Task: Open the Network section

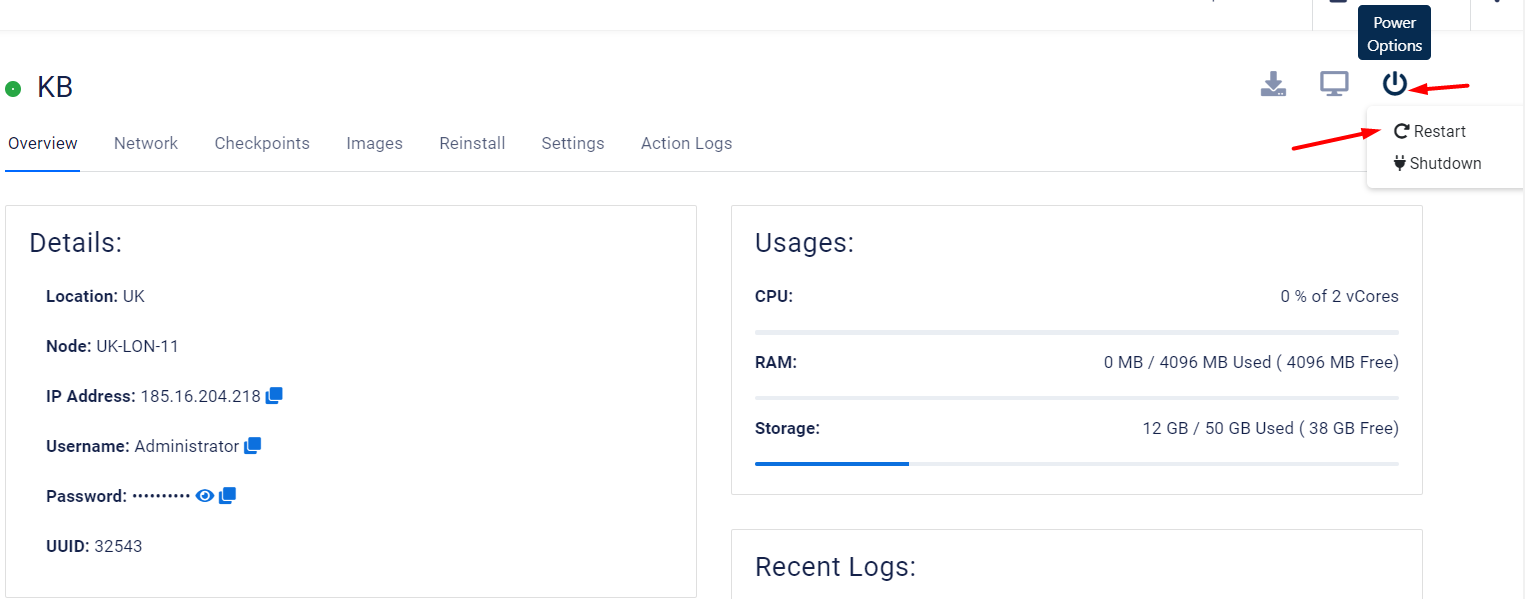Action: [x=146, y=143]
